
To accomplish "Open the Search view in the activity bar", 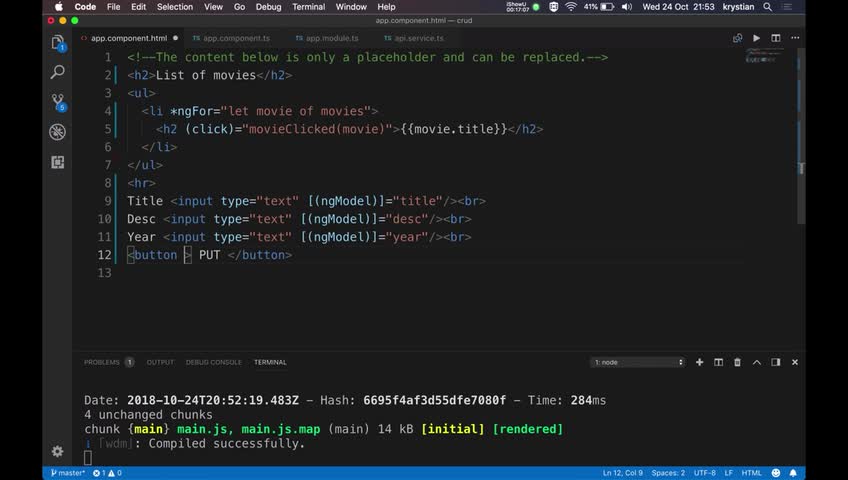I will point(58,72).
